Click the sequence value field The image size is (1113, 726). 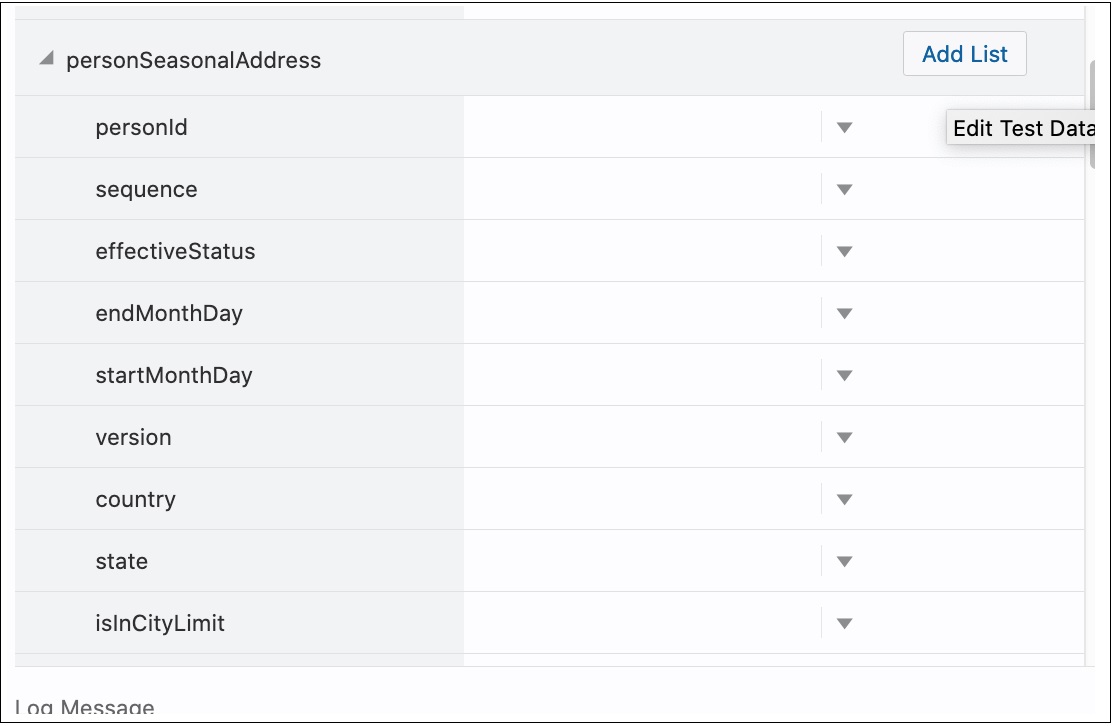tap(641, 189)
